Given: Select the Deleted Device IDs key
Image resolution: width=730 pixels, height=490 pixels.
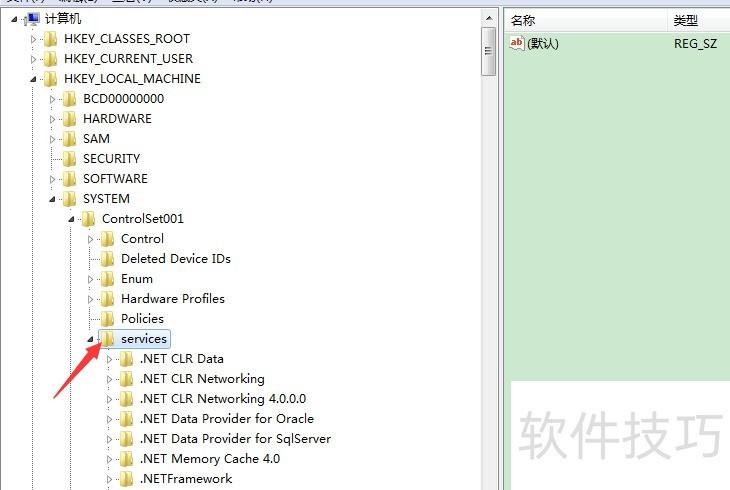Looking at the screenshot, I should coord(175,259).
